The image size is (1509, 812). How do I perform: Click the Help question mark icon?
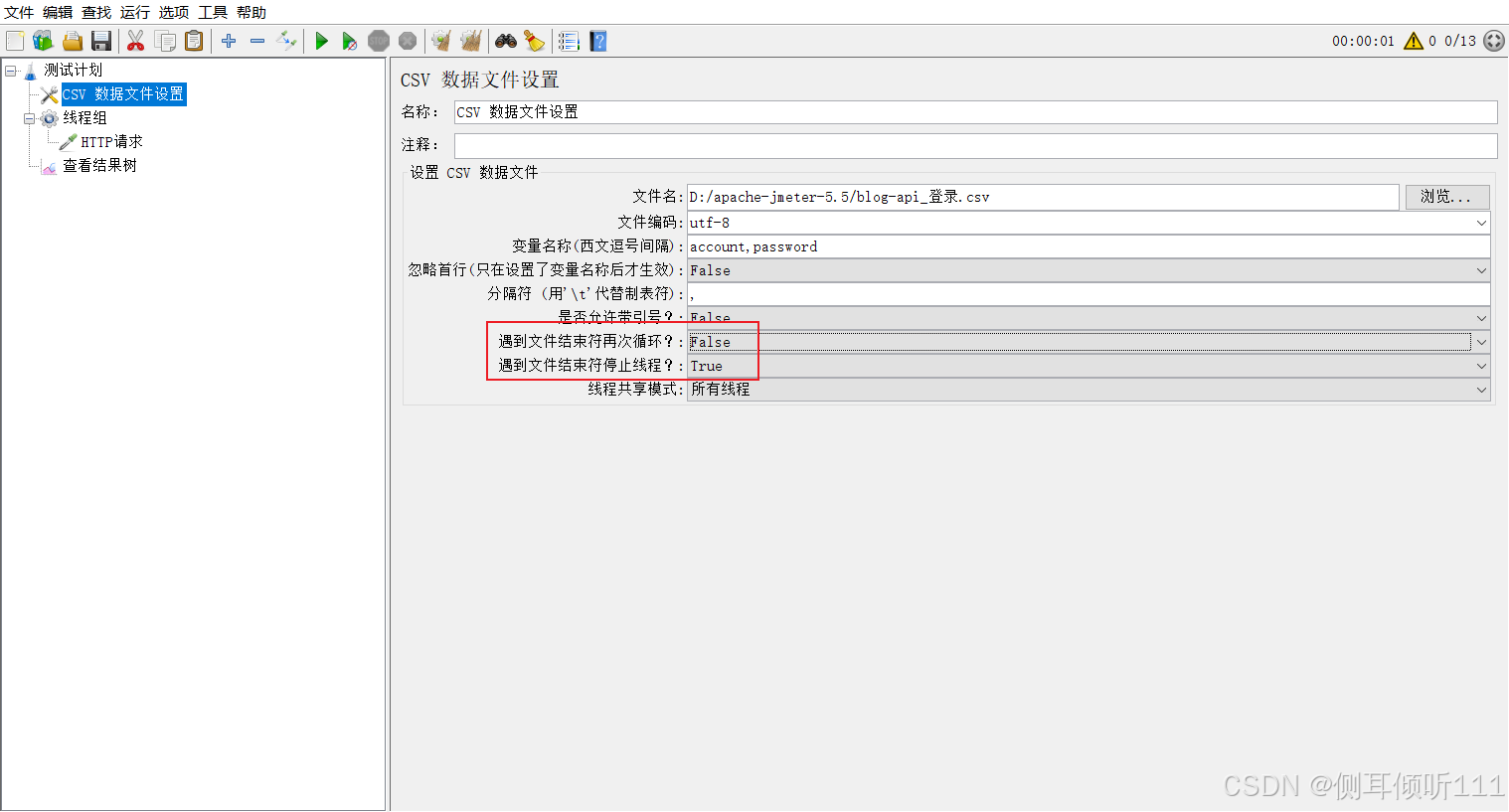[x=597, y=41]
